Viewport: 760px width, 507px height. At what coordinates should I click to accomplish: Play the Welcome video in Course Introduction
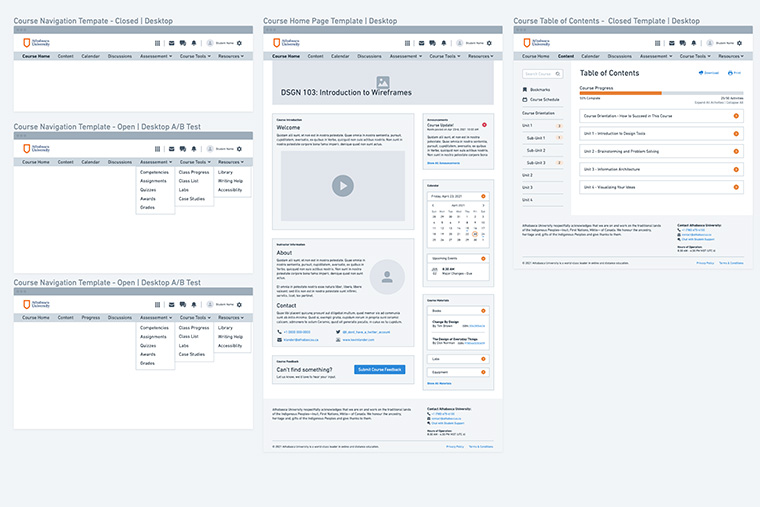point(343,185)
